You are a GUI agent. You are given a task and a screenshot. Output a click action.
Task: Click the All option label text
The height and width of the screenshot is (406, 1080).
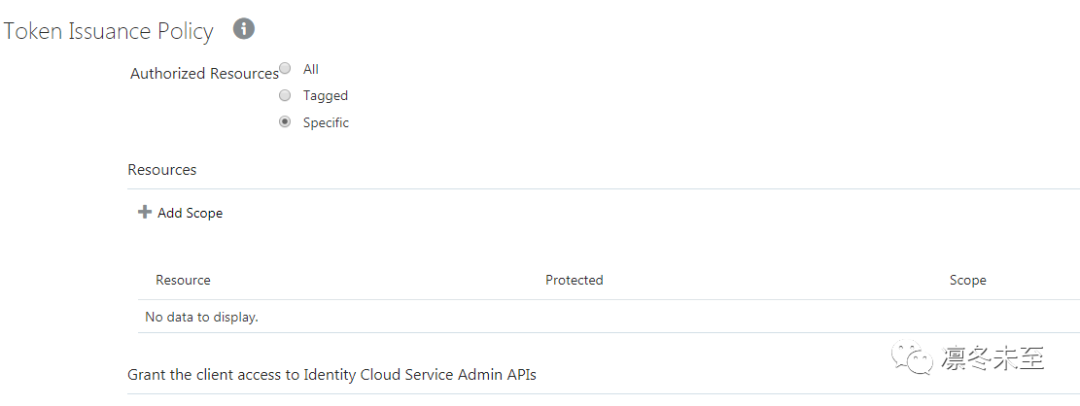tap(311, 69)
